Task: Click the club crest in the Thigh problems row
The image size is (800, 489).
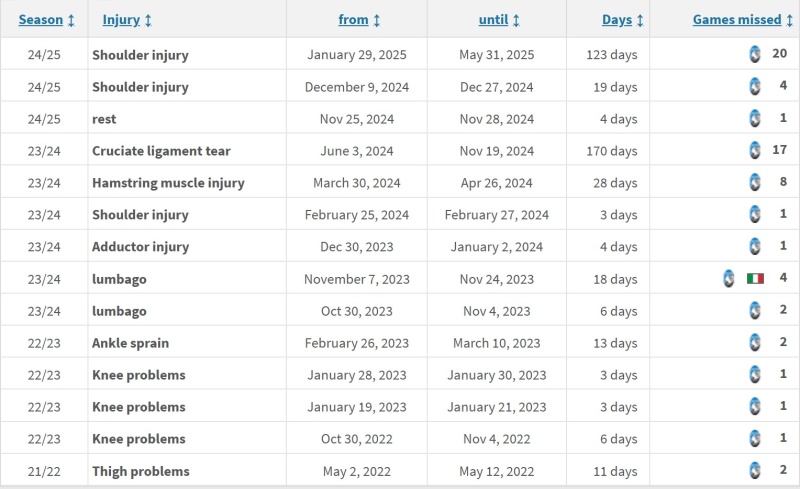Action: click(x=755, y=471)
